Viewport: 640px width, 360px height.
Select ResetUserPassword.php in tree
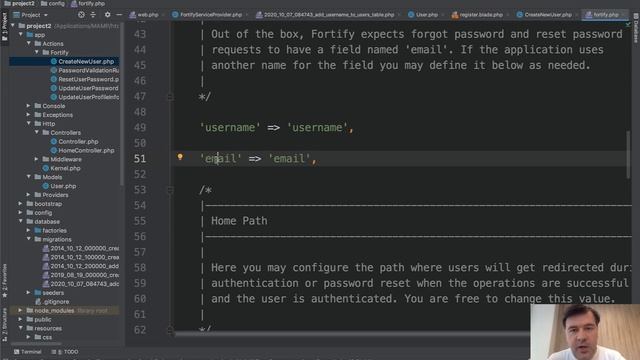coord(89,80)
